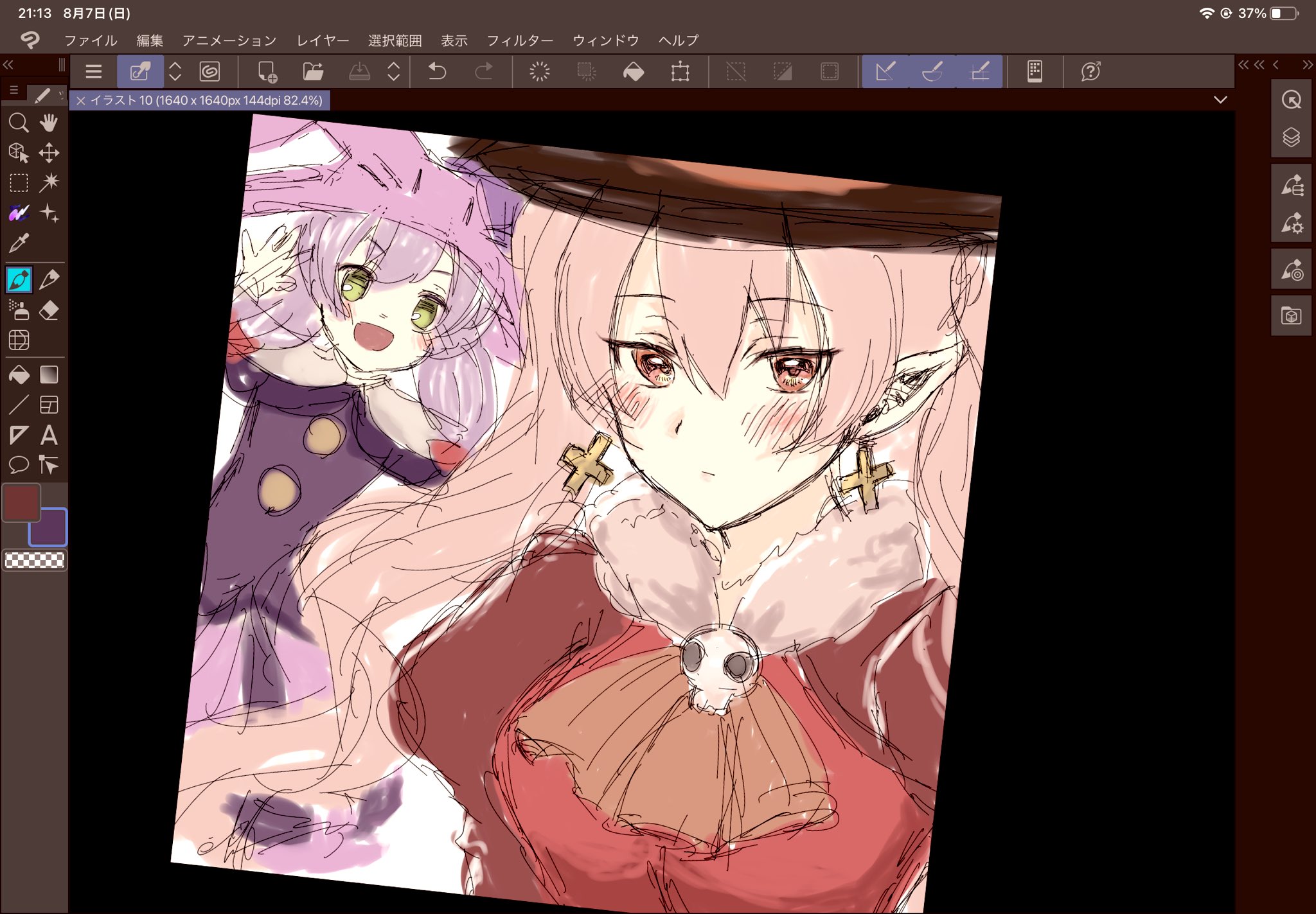Click the Fill icon in command bar
The image size is (1316, 914).
click(x=634, y=71)
